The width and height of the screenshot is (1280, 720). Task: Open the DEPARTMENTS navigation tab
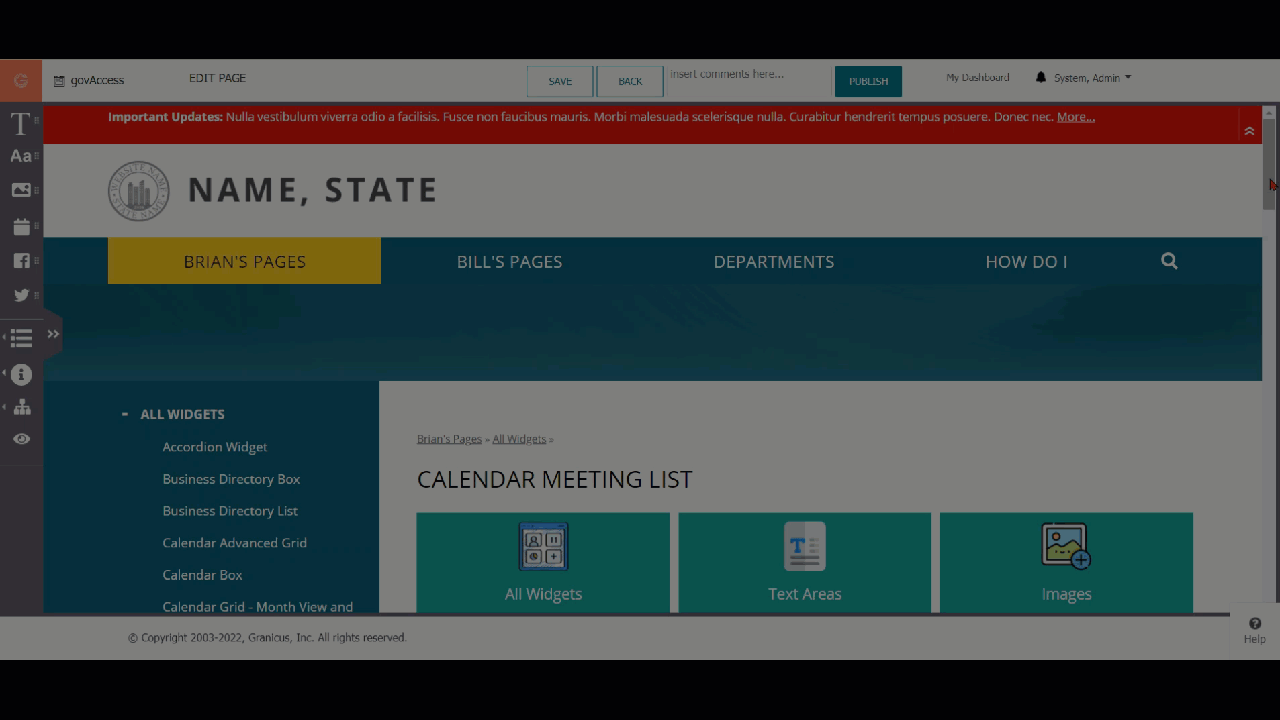(x=773, y=261)
